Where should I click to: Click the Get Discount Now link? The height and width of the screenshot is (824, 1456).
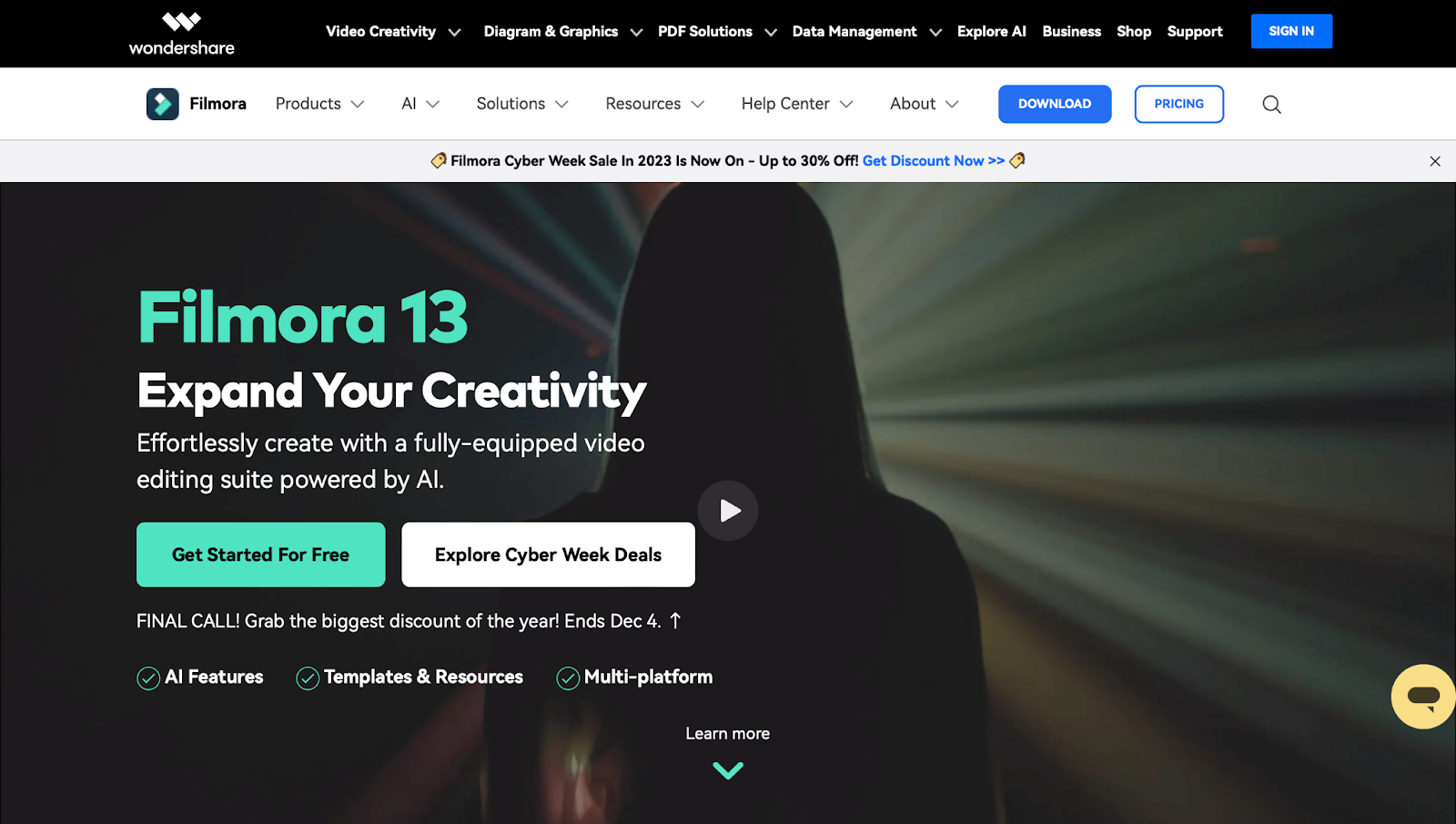[934, 161]
